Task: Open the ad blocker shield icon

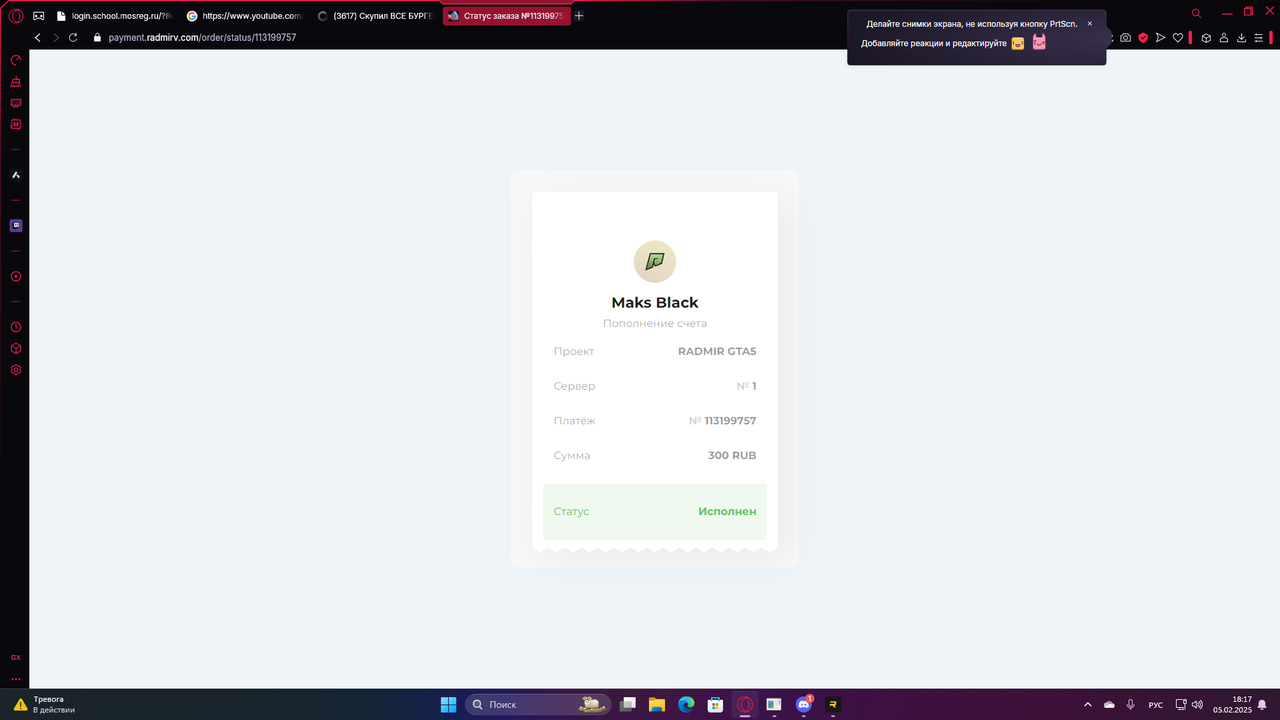Action: (1143, 37)
